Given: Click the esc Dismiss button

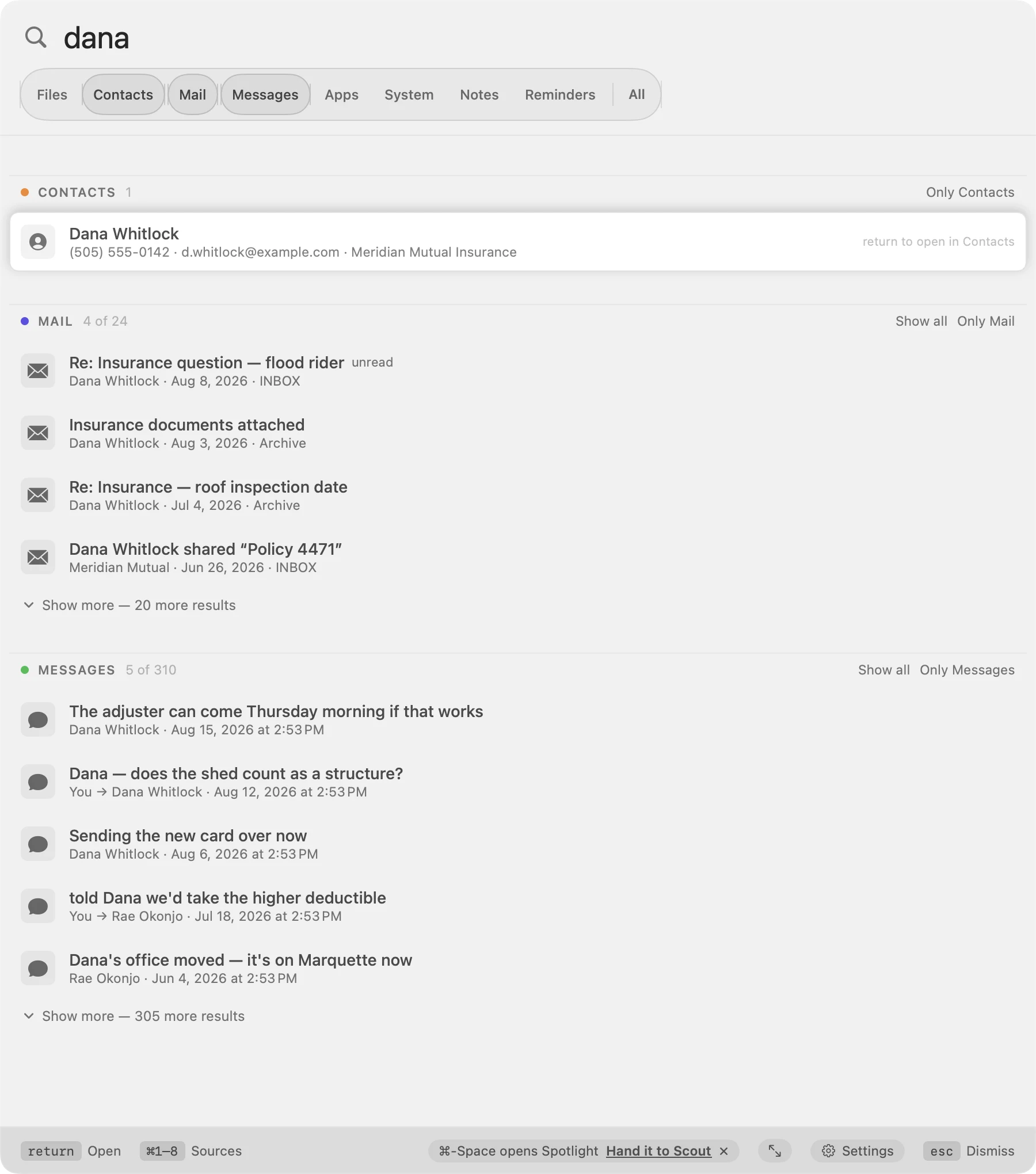Looking at the screenshot, I should [x=969, y=1151].
